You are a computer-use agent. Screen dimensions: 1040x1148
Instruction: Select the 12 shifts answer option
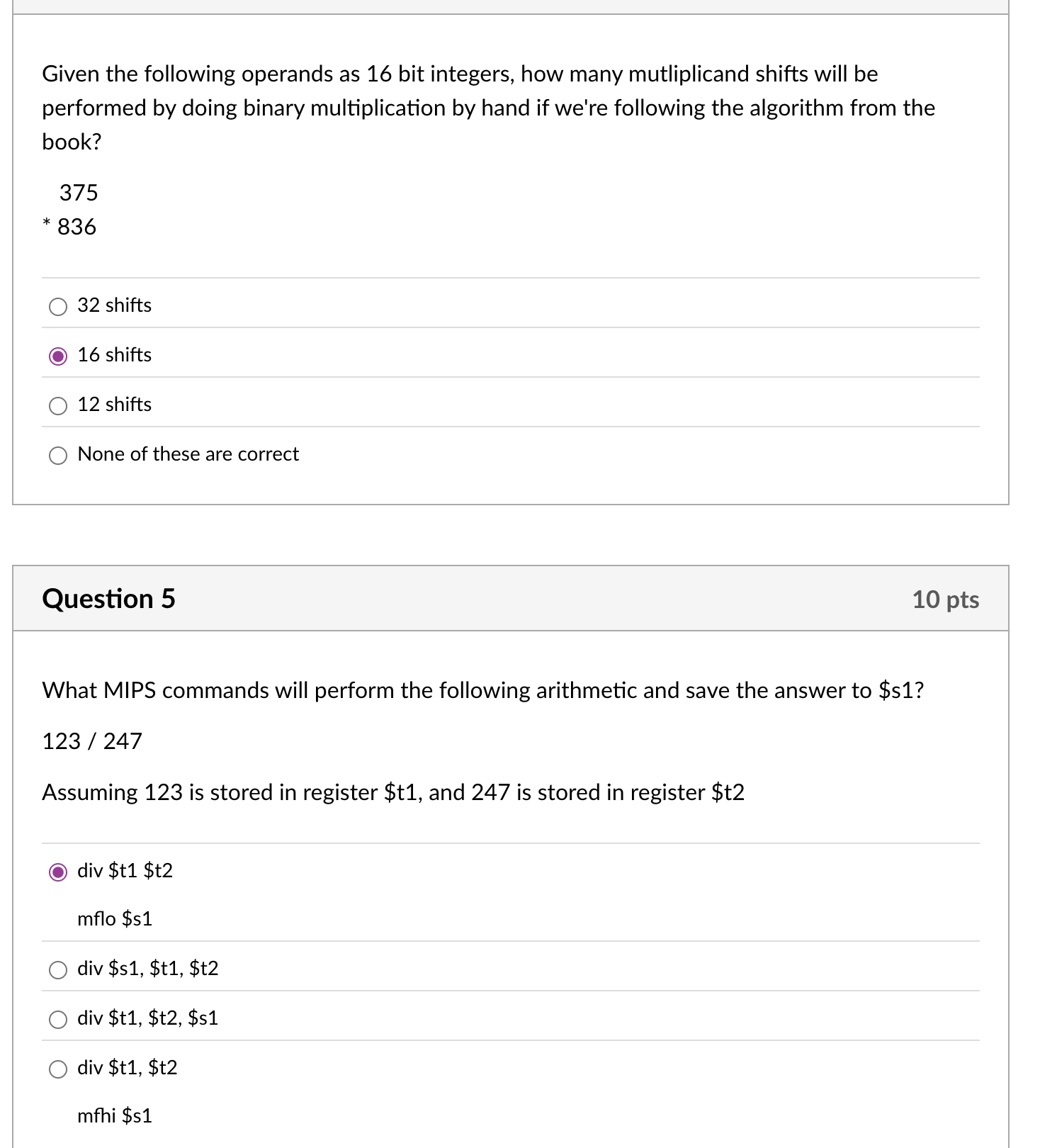tap(58, 405)
